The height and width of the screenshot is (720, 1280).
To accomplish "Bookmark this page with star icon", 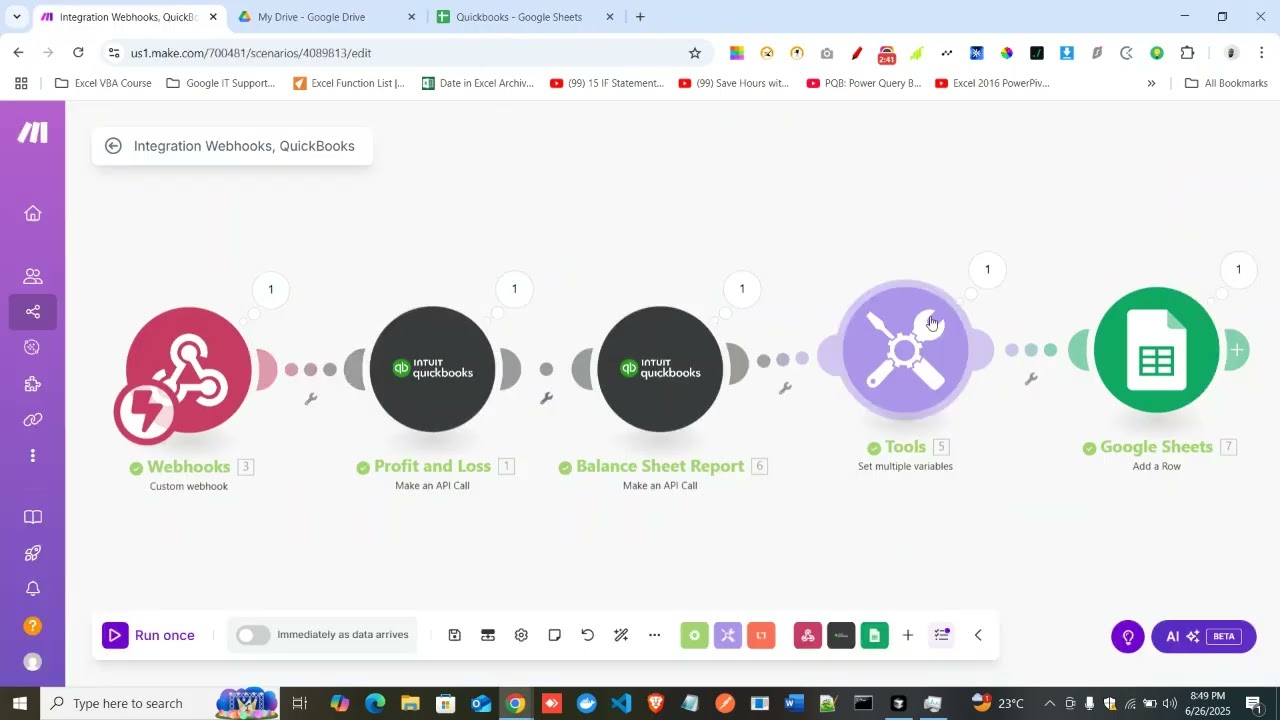I will (x=695, y=53).
